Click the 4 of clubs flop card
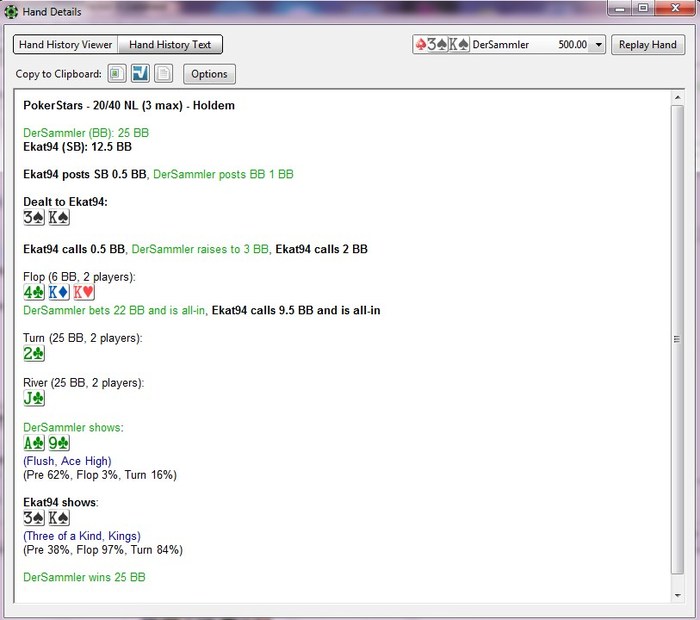 [34, 292]
